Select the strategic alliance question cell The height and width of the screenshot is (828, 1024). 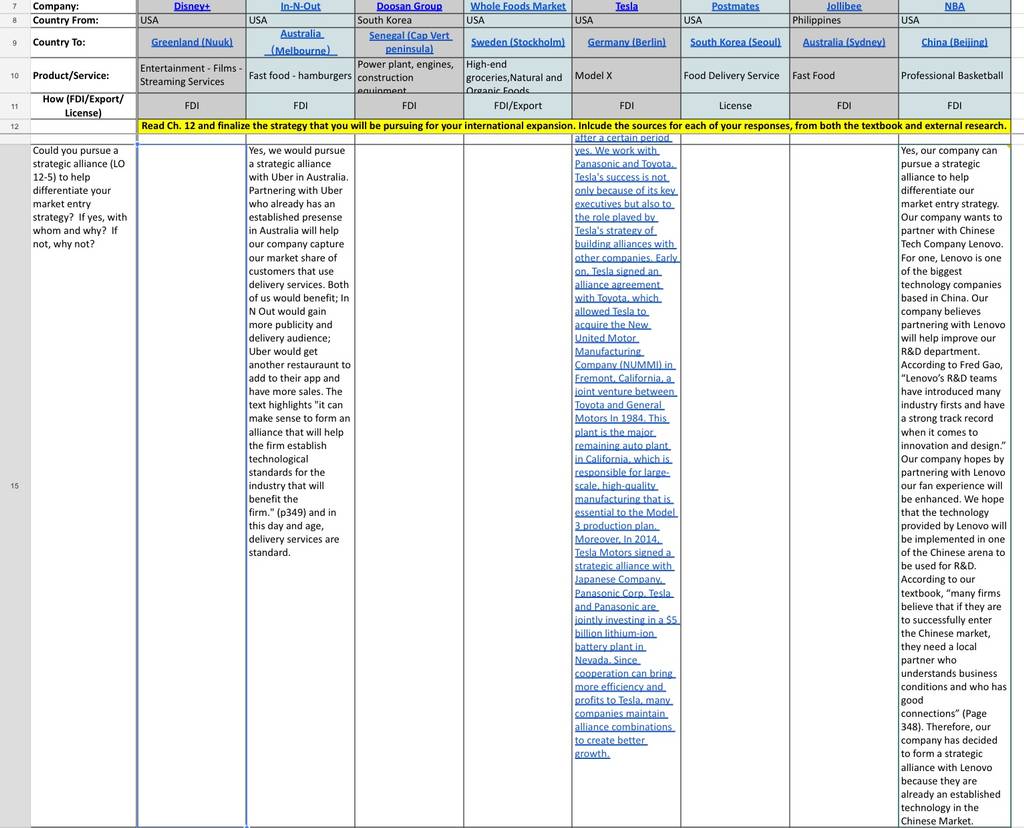coord(84,486)
